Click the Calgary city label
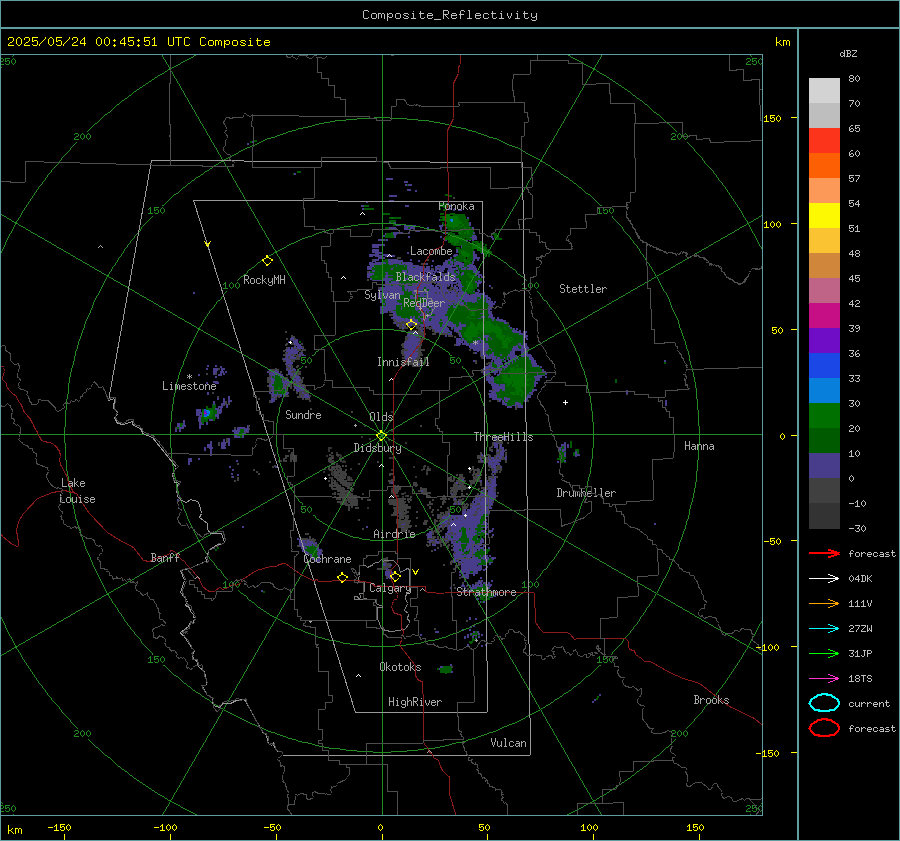 (x=390, y=588)
